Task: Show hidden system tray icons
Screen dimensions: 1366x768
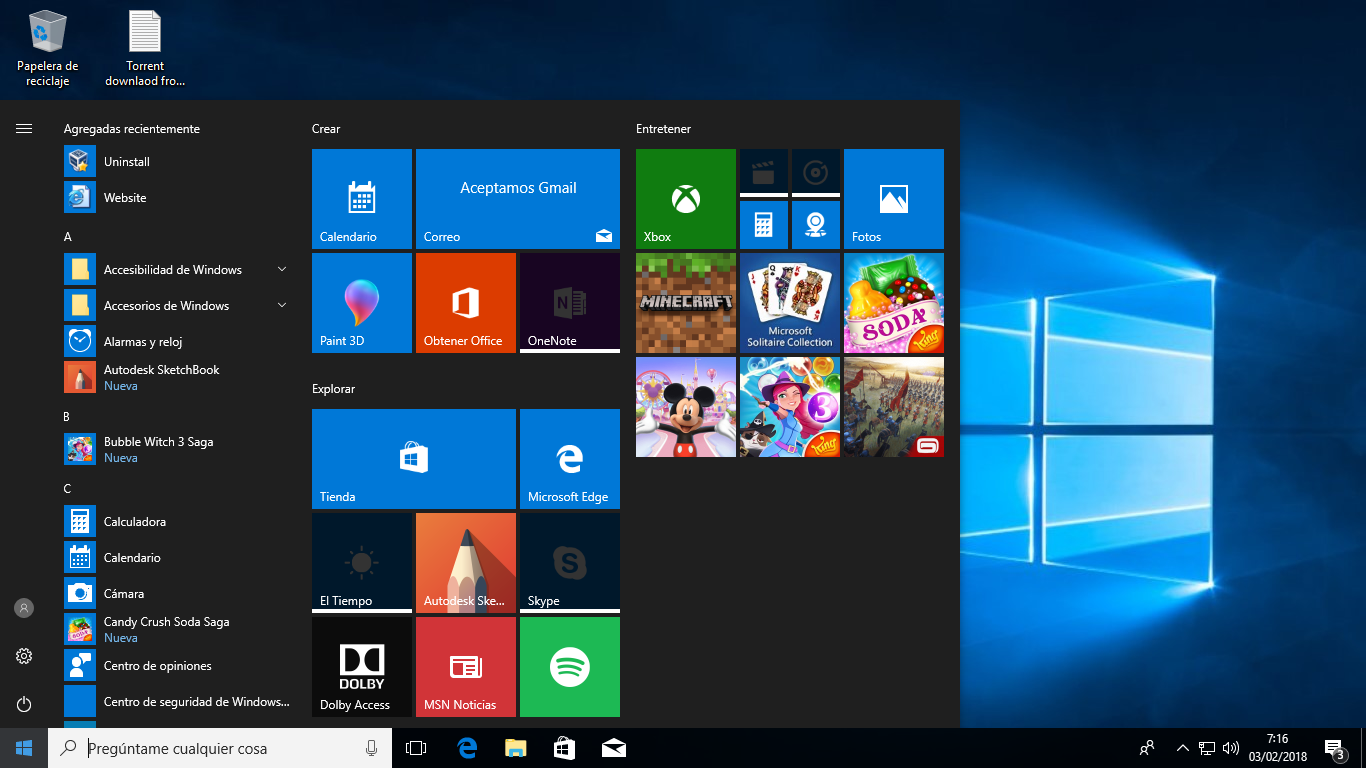Action: (x=1182, y=748)
